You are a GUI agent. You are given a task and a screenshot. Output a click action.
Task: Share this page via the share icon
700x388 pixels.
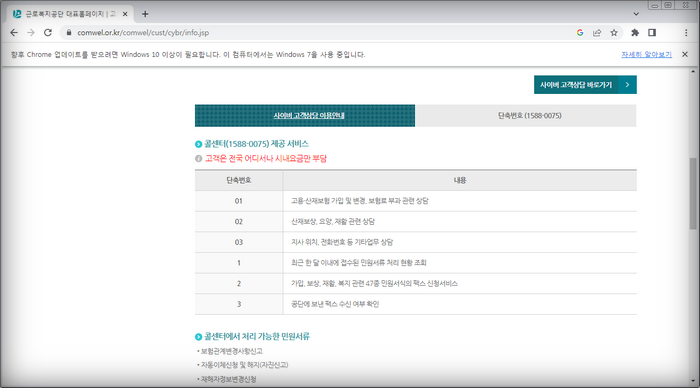[597, 33]
